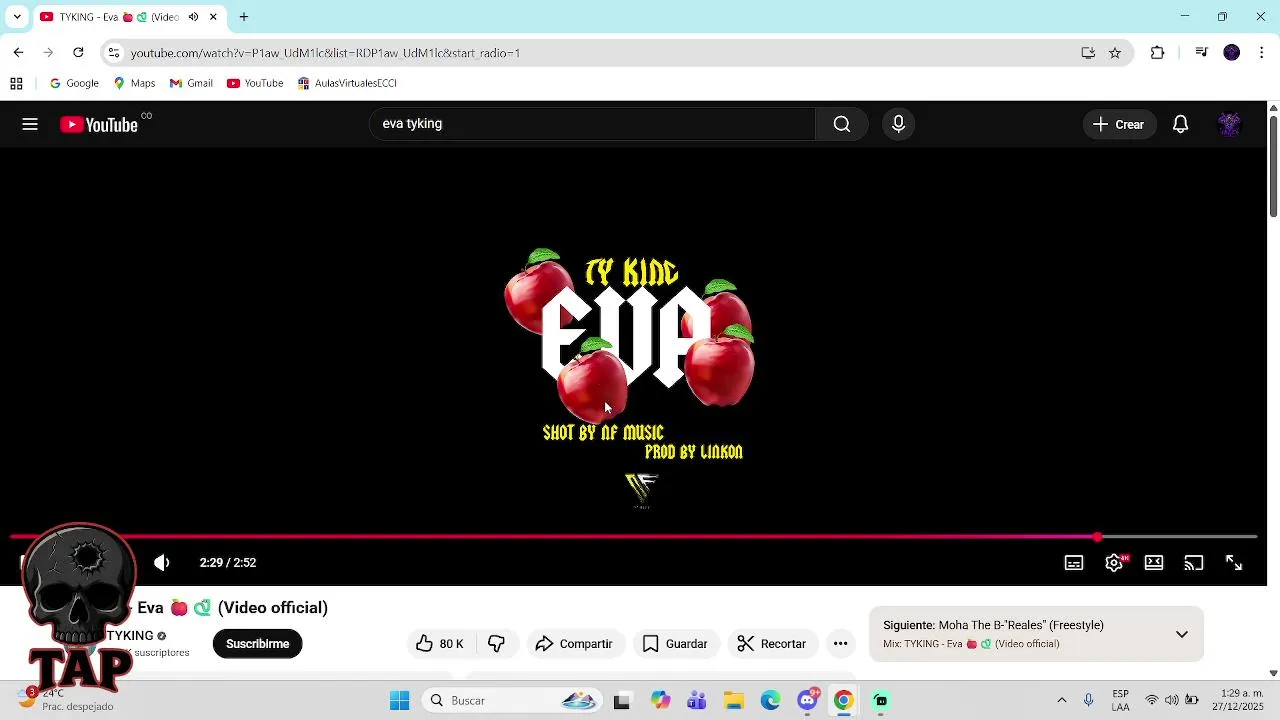Clip the video with Recortar

tap(772, 644)
